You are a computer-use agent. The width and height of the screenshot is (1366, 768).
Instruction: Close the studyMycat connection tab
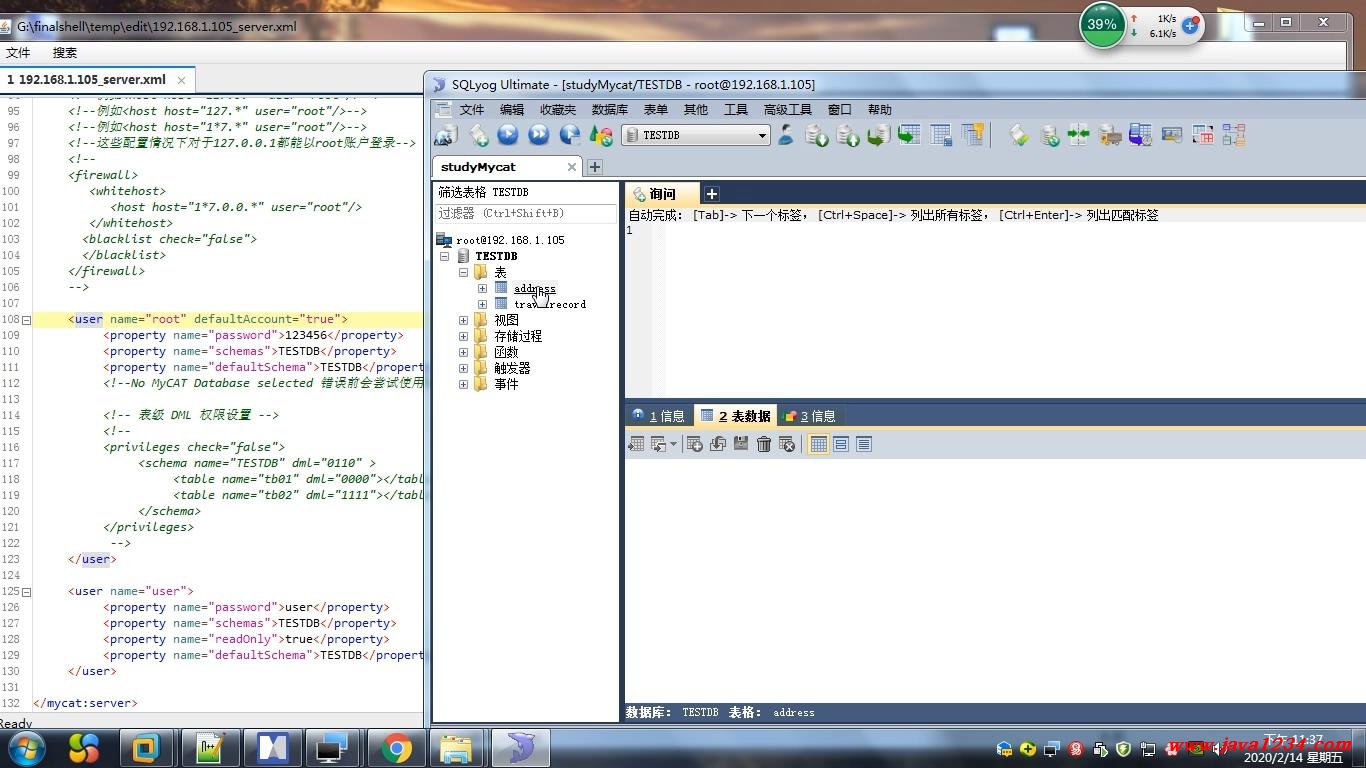(572, 167)
